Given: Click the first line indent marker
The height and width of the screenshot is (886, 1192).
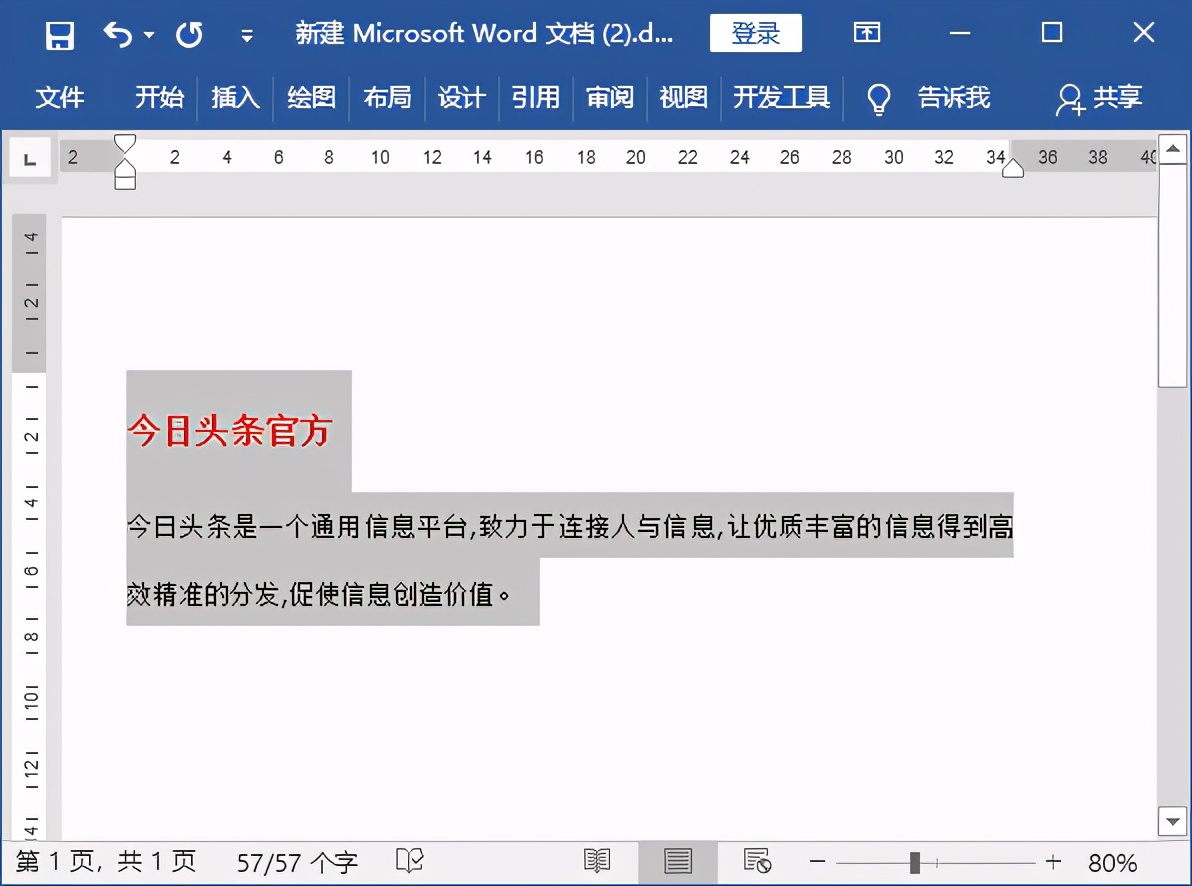Looking at the screenshot, I should coord(125,143).
